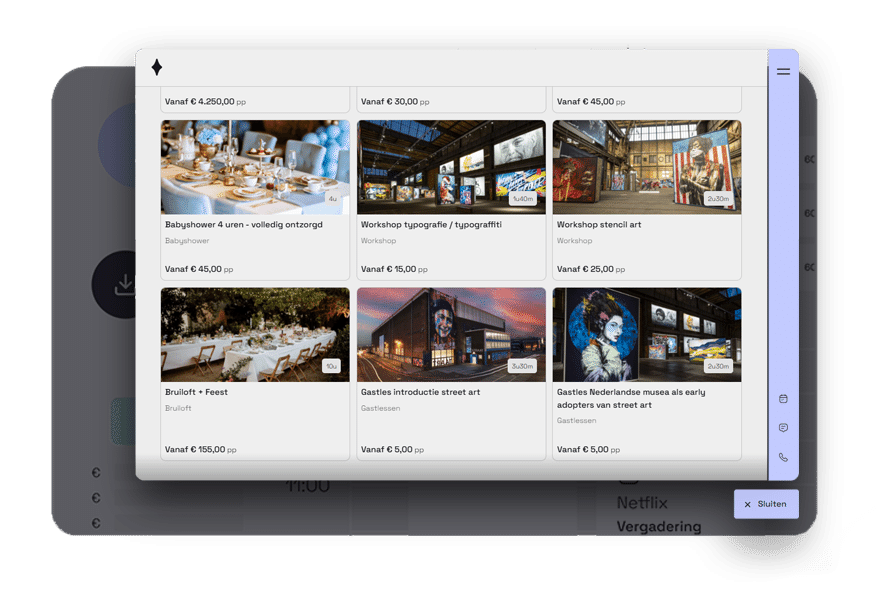Click the Bruiloft category label
This screenshot has width=876, height=593.
(178, 409)
